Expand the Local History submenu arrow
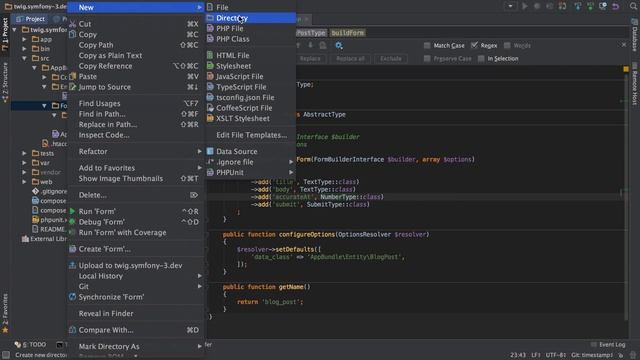This screenshot has height=360, width=640. [x=200, y=276]
